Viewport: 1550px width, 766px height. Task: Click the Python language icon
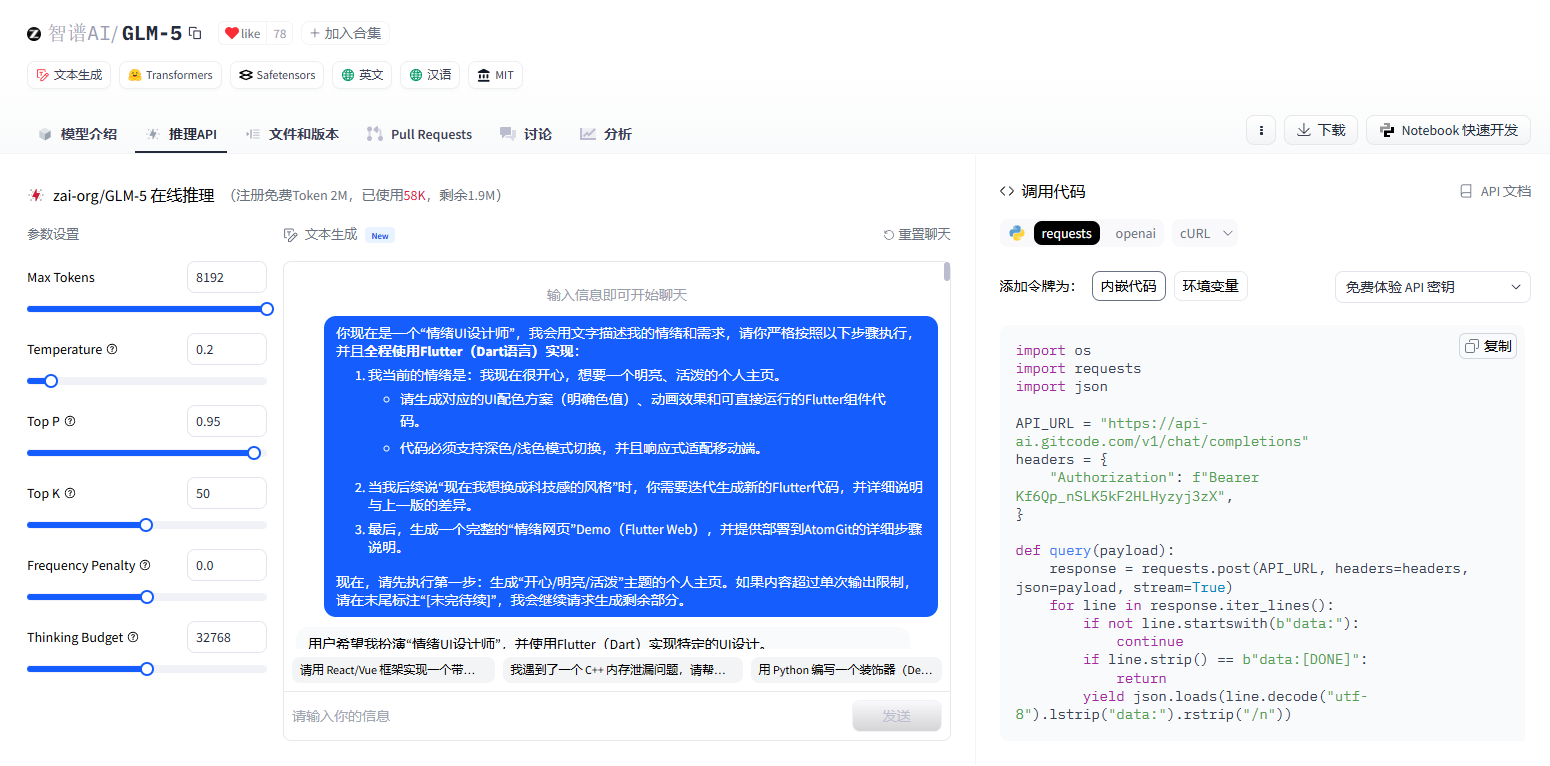point(1016,233)
